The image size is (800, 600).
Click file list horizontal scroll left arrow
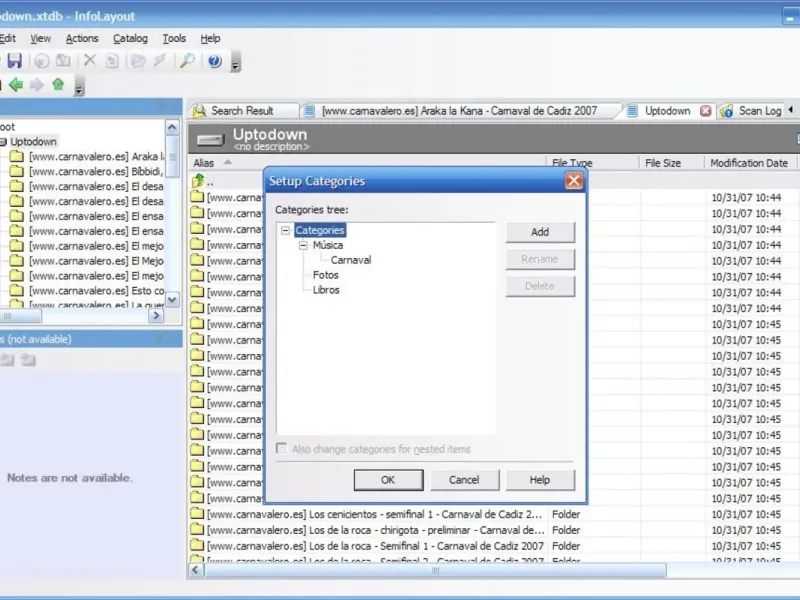point(195,570)
